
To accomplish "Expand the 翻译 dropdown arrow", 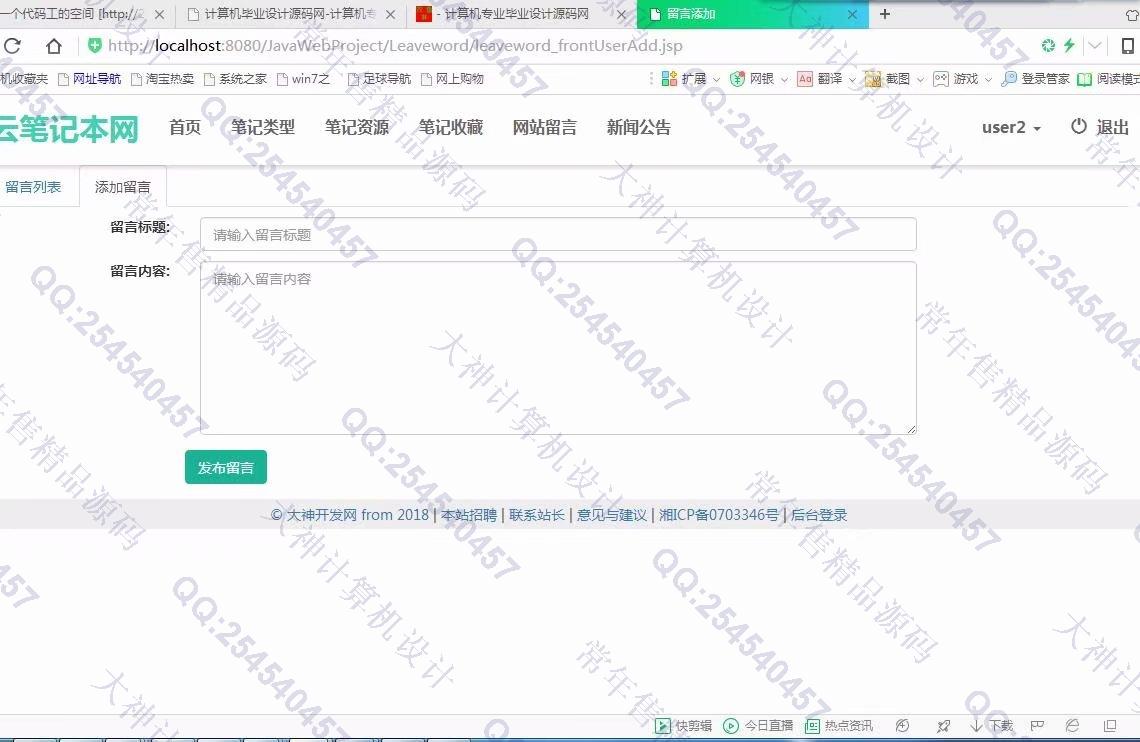I will tap(852, 80).
